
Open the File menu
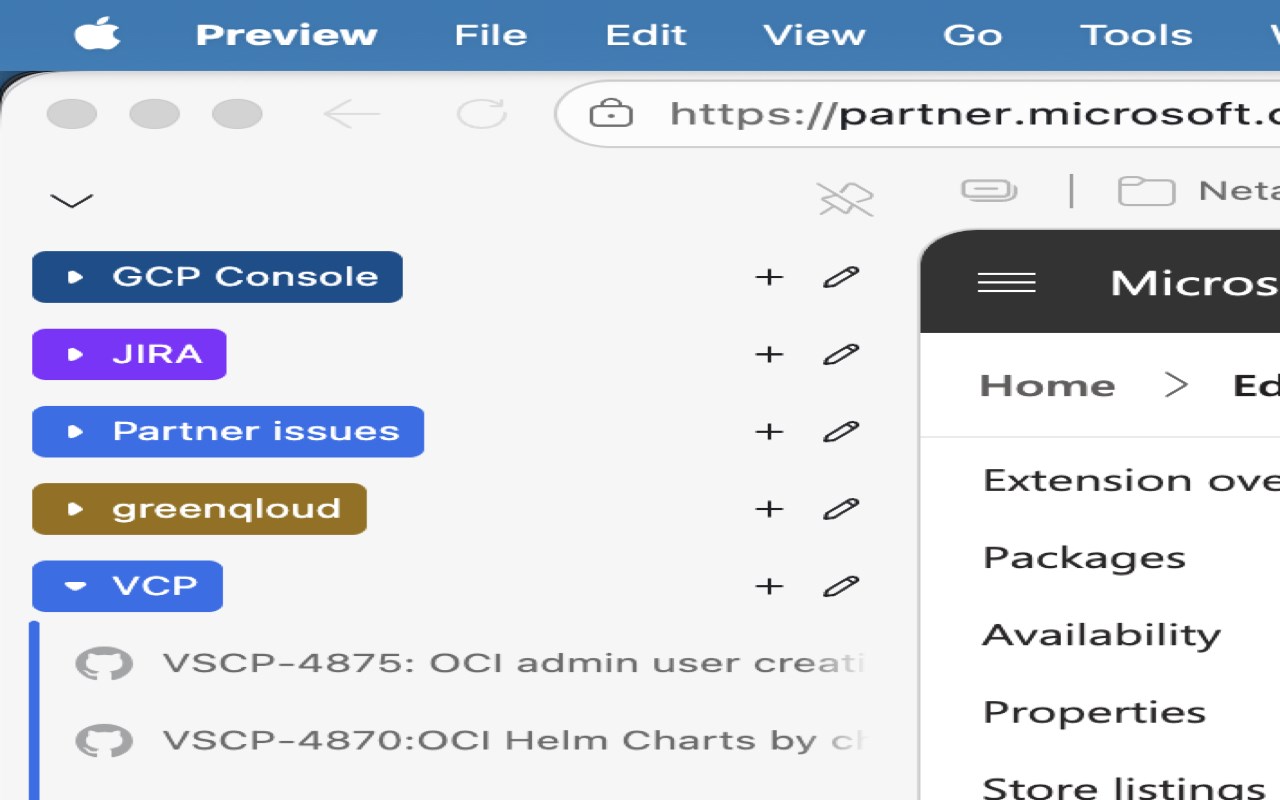pos(490,35)
